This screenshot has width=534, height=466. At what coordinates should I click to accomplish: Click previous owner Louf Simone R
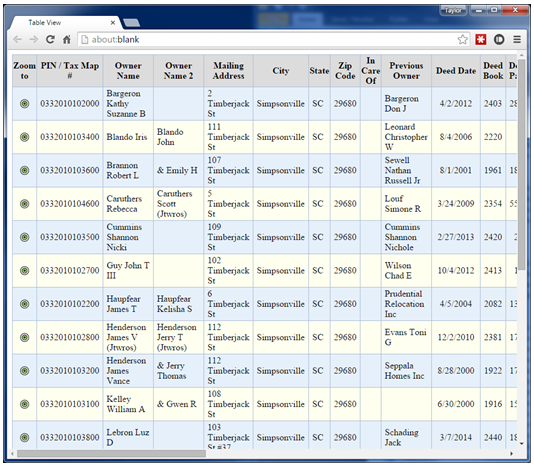pyautogui.click(x=406, y=204)
